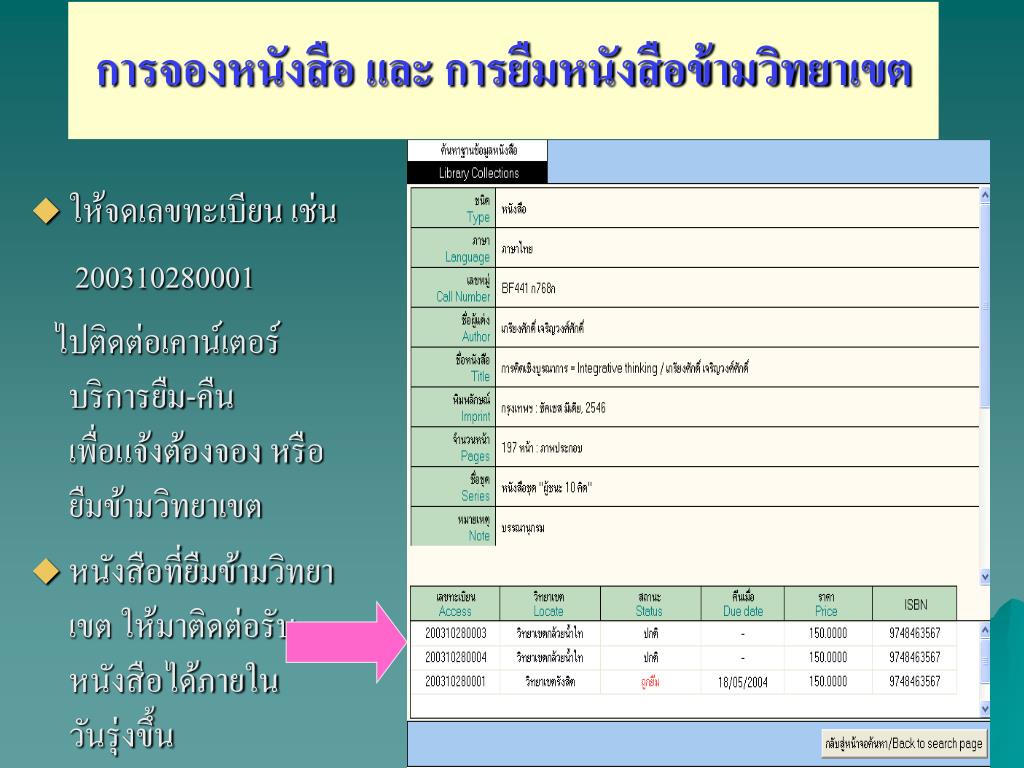Click the Back to search page button
Viewport: 1024px width, 768px height.
(x=903, y=743)
